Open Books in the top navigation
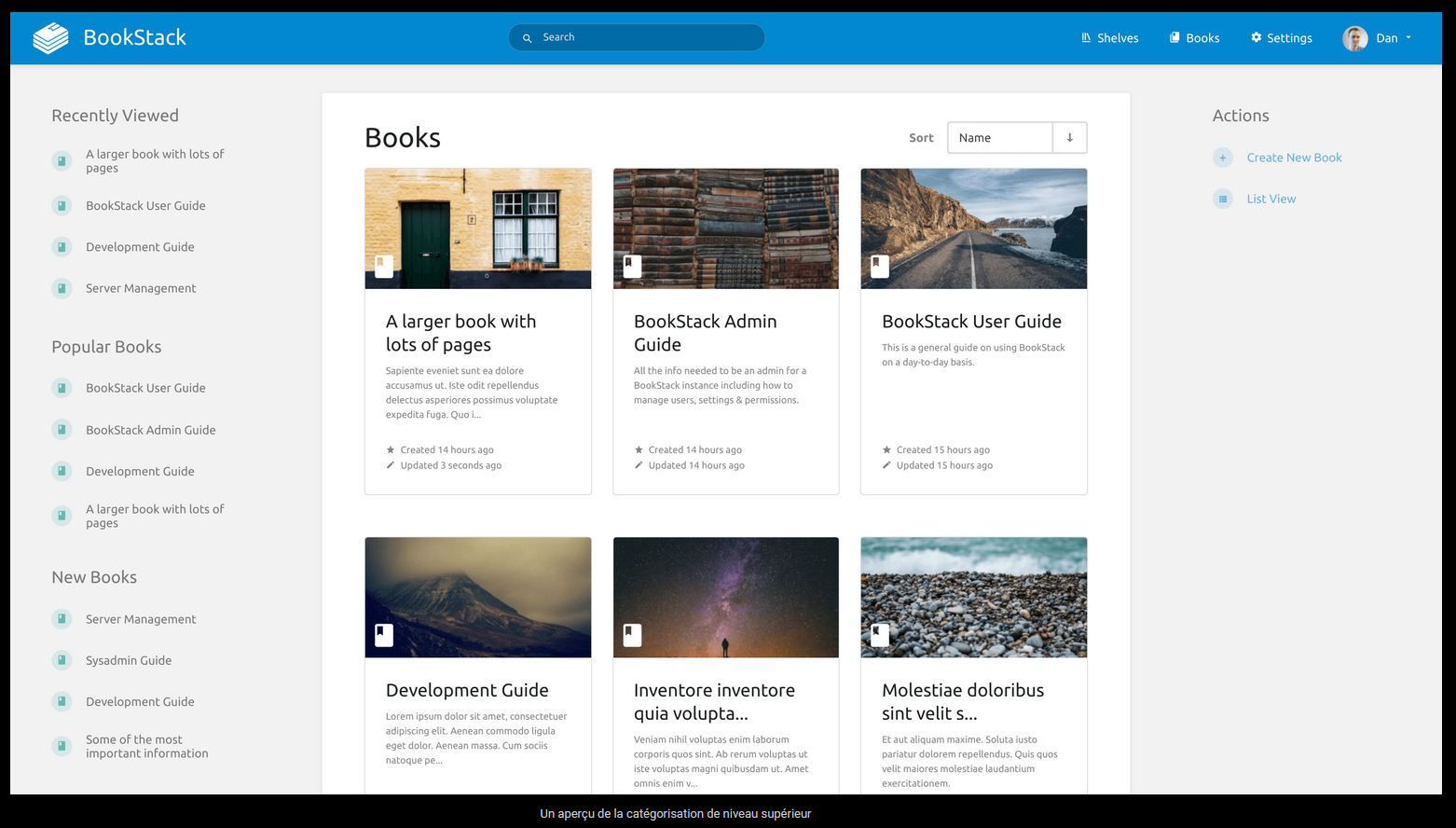This screenshot has height=828, width=1456. (x=1194, y=38)
